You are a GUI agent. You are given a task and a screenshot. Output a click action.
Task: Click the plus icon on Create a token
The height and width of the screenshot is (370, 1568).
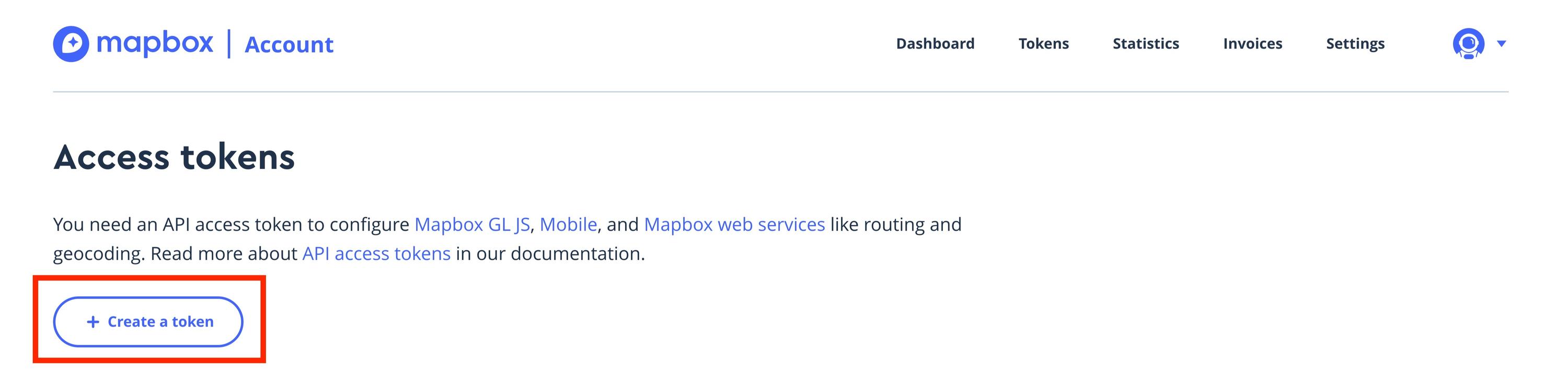tap(93, 321)
